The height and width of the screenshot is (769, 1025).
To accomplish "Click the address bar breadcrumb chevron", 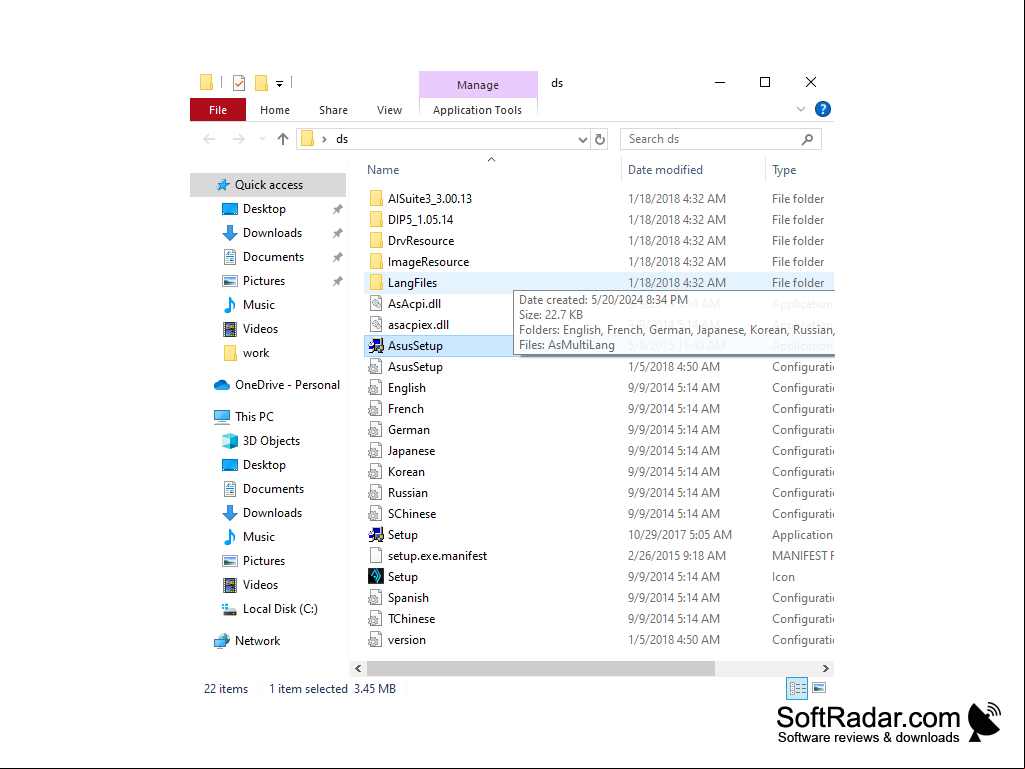I will [x=324, y=139].
